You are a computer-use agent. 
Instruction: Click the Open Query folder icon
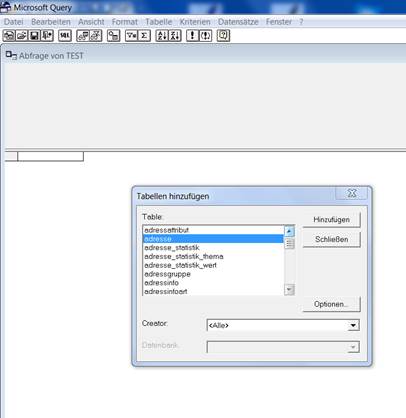[22, 35]
